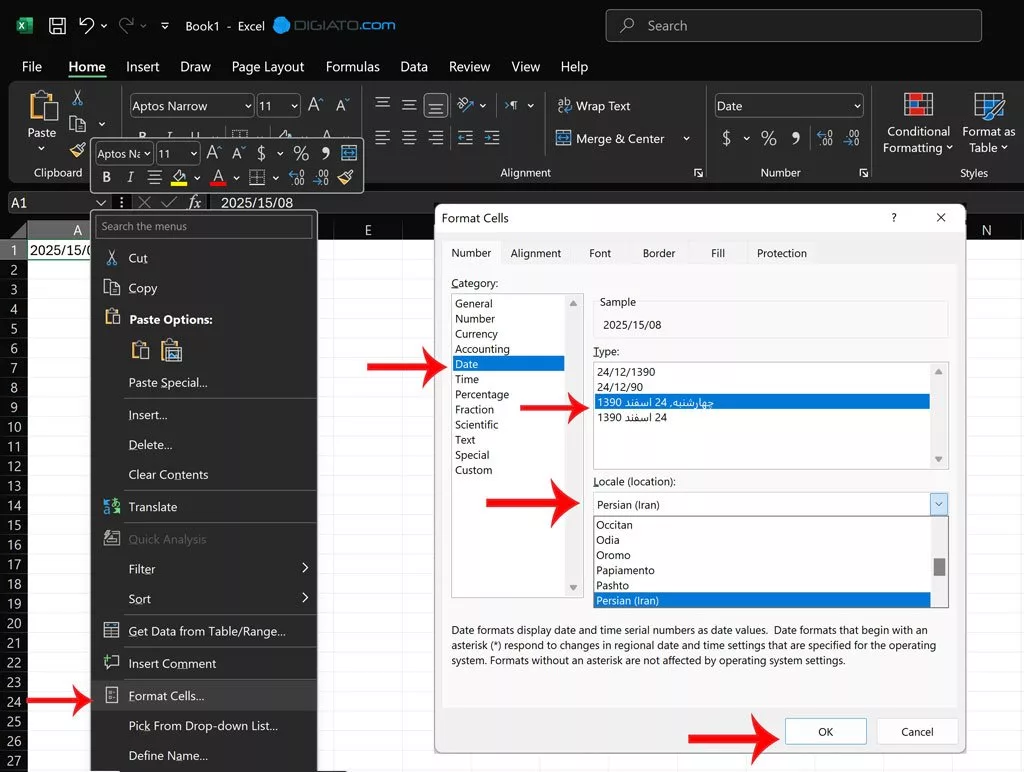This screenshot has width=1024, height=772.
Task: Click the help question mark in Format Cells
Action: coord(894,217)
